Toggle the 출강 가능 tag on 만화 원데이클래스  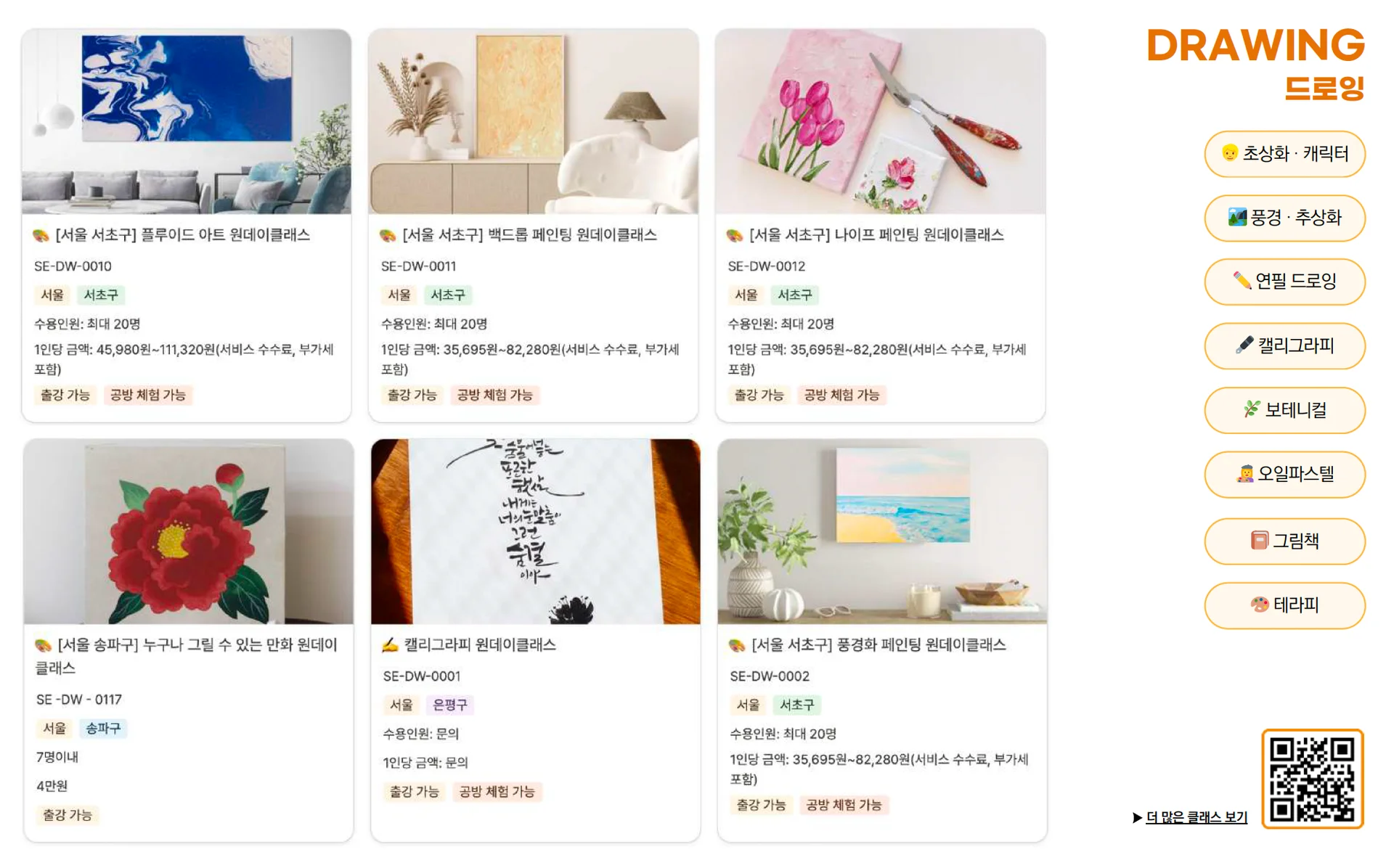click(68, 815)
